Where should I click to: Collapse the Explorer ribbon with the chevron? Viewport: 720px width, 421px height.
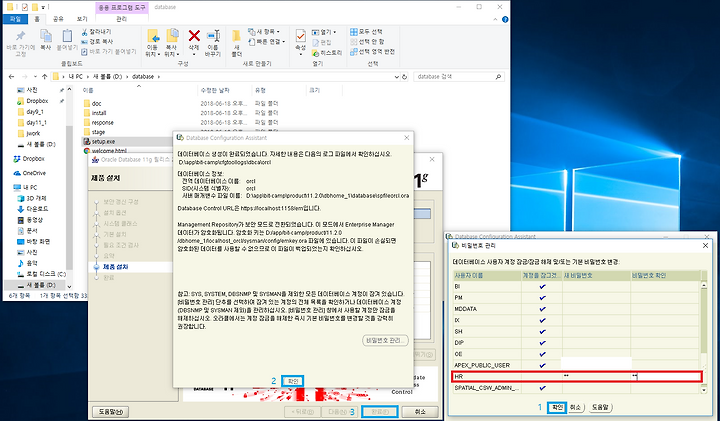(x=495, y=19)
